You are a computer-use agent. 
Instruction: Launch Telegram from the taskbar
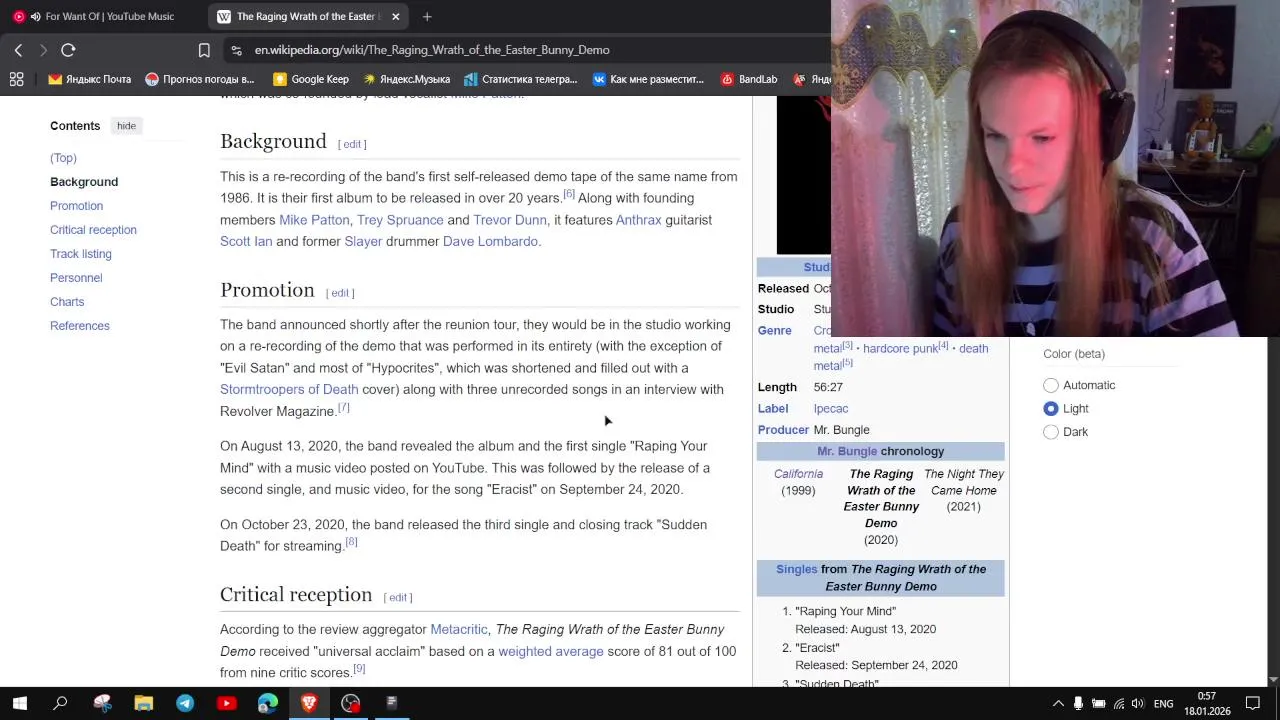[185, 703]
